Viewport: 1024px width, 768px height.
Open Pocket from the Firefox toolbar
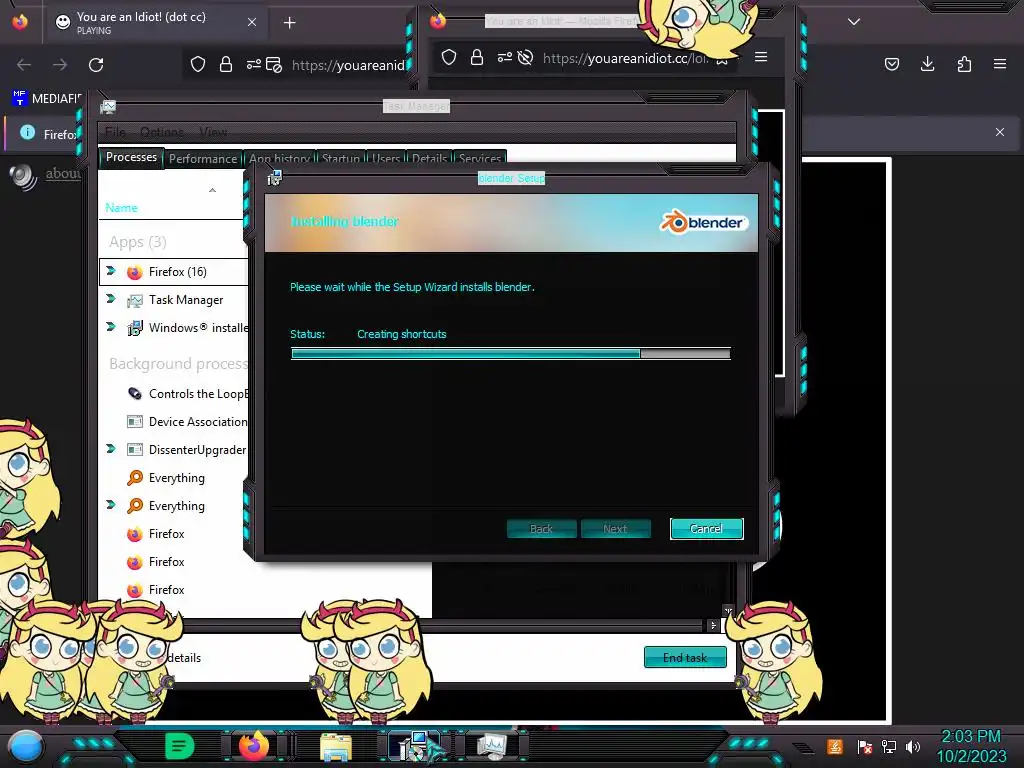pos(892,64)
